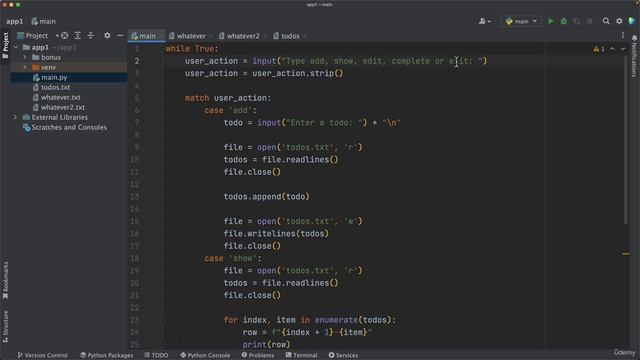Go to previous highlighted error arrow
The image size is (640, 360).
[612, 49]
